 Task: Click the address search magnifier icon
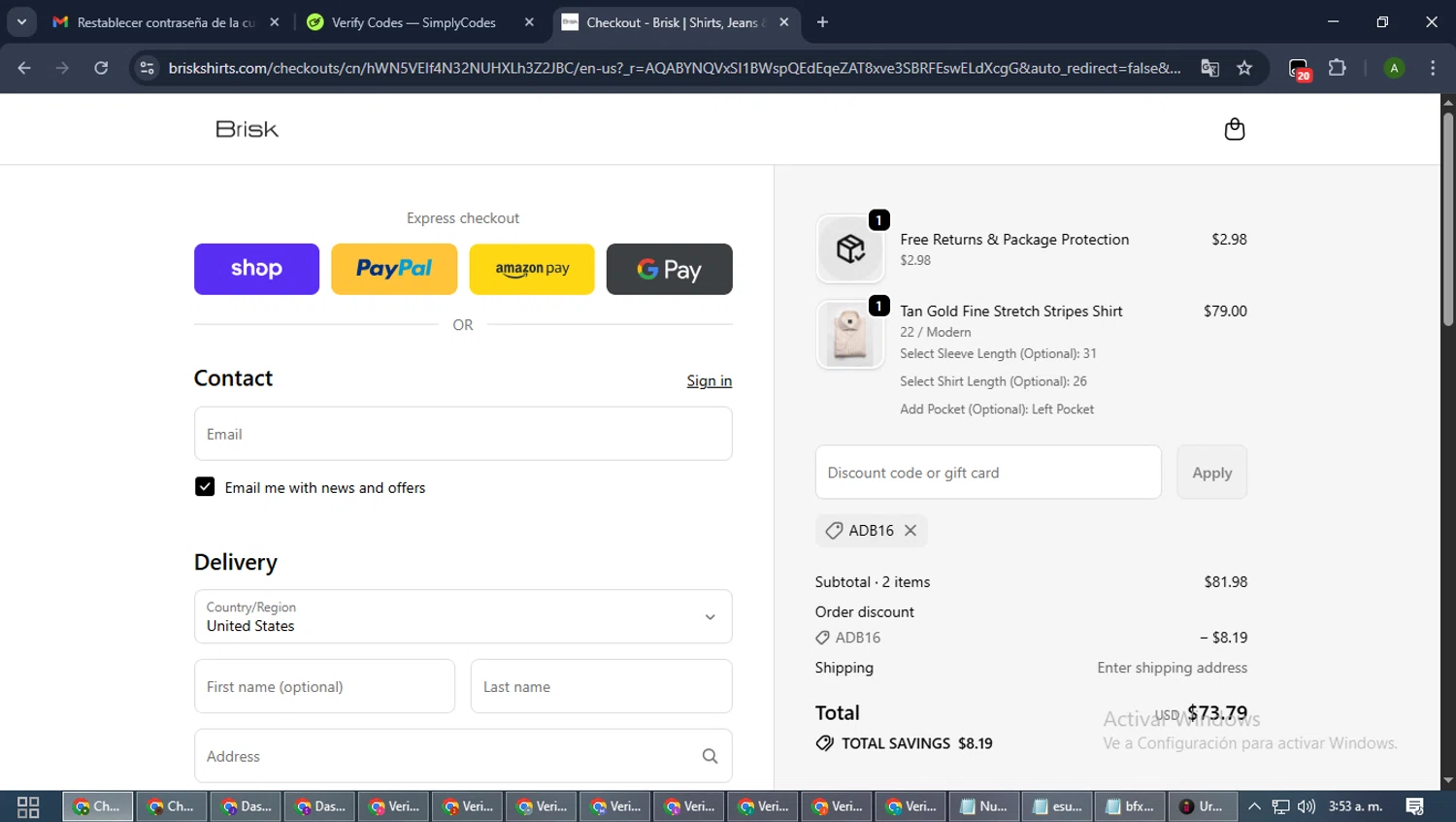(x=710, y=756)
